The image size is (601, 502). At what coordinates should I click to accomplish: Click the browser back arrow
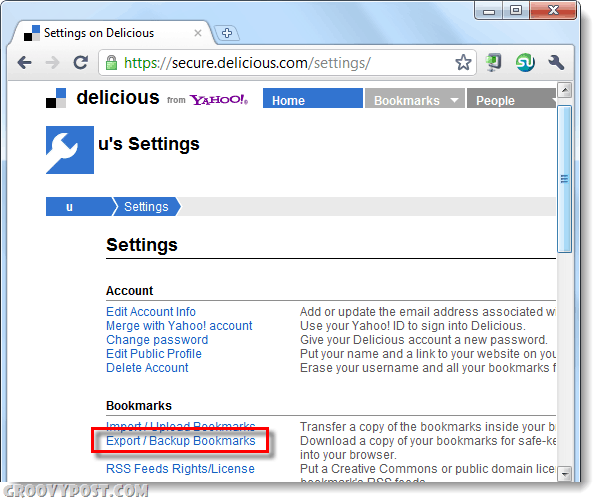(x=25, y=62)
